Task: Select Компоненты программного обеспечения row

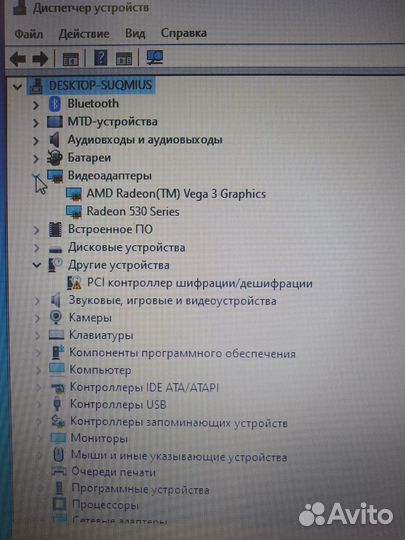Action: point(183,353)
